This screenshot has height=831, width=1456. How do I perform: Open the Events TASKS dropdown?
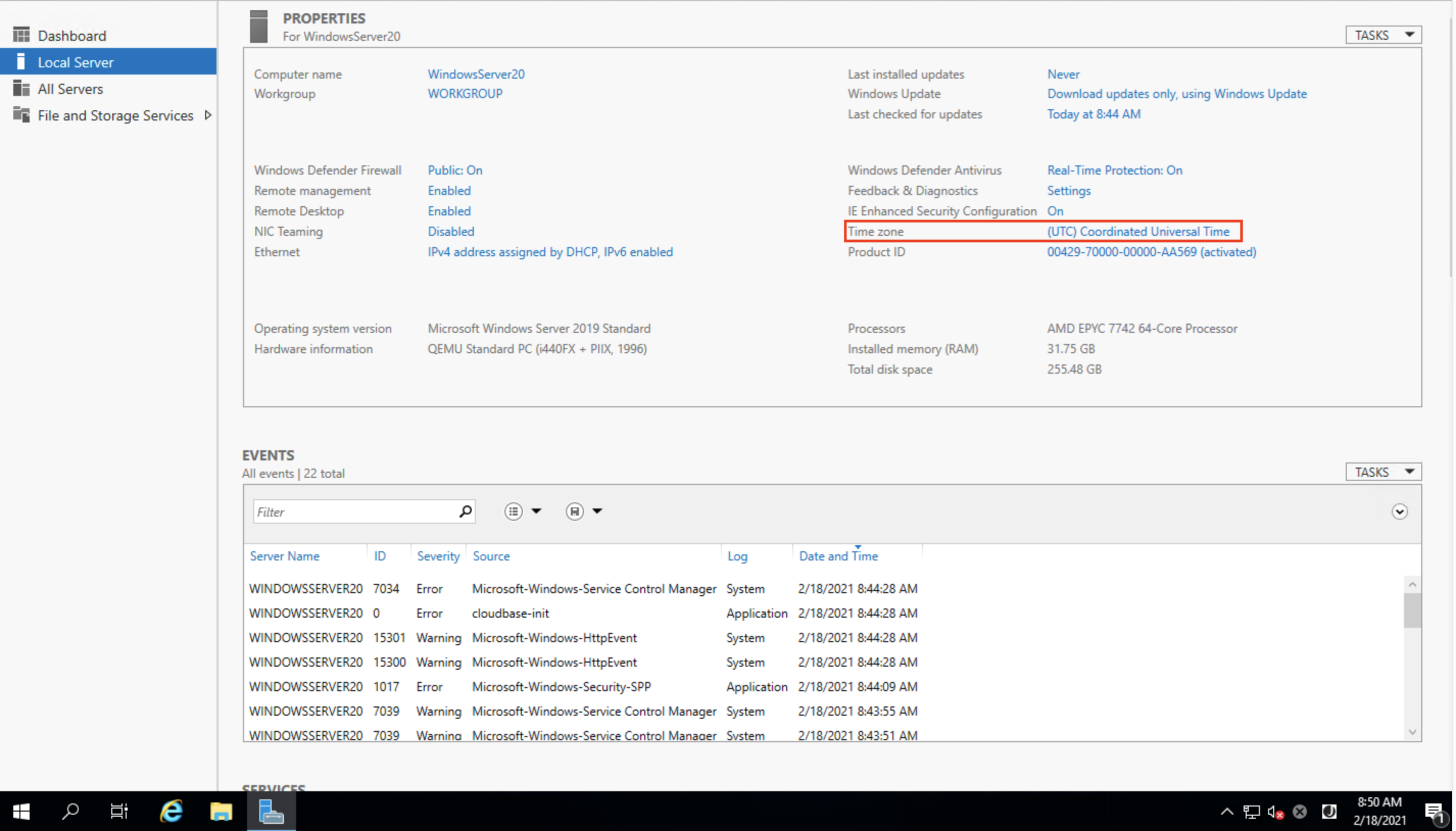point(1383,472)
